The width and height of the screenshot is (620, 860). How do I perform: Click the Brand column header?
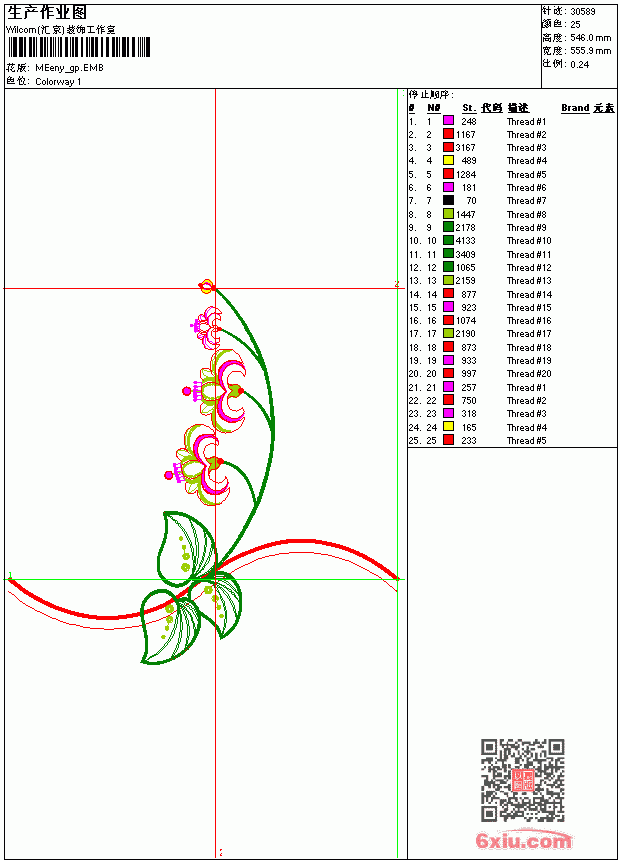tap(575, 108)
